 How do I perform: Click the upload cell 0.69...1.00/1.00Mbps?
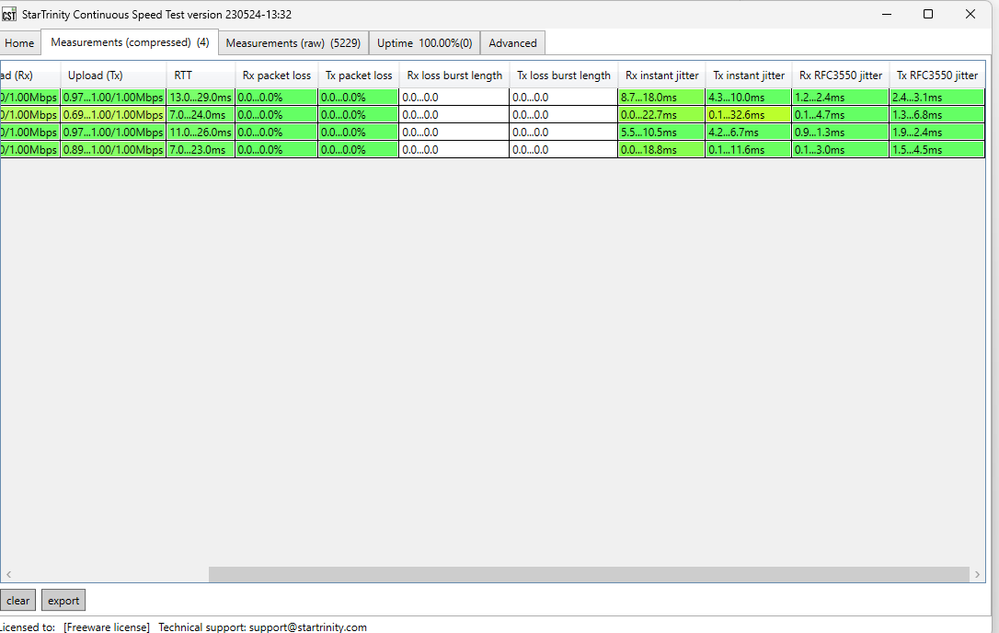(113, 115)
